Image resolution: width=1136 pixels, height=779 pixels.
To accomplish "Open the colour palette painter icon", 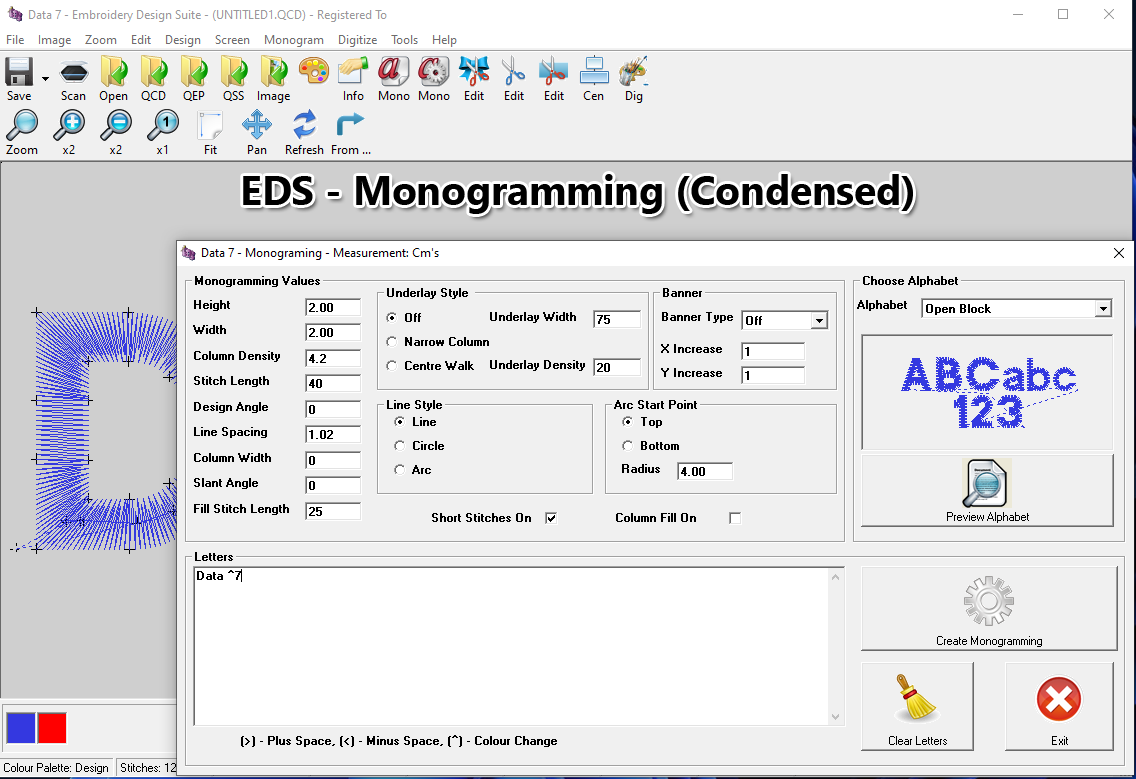I will click(x=314, y=72).
